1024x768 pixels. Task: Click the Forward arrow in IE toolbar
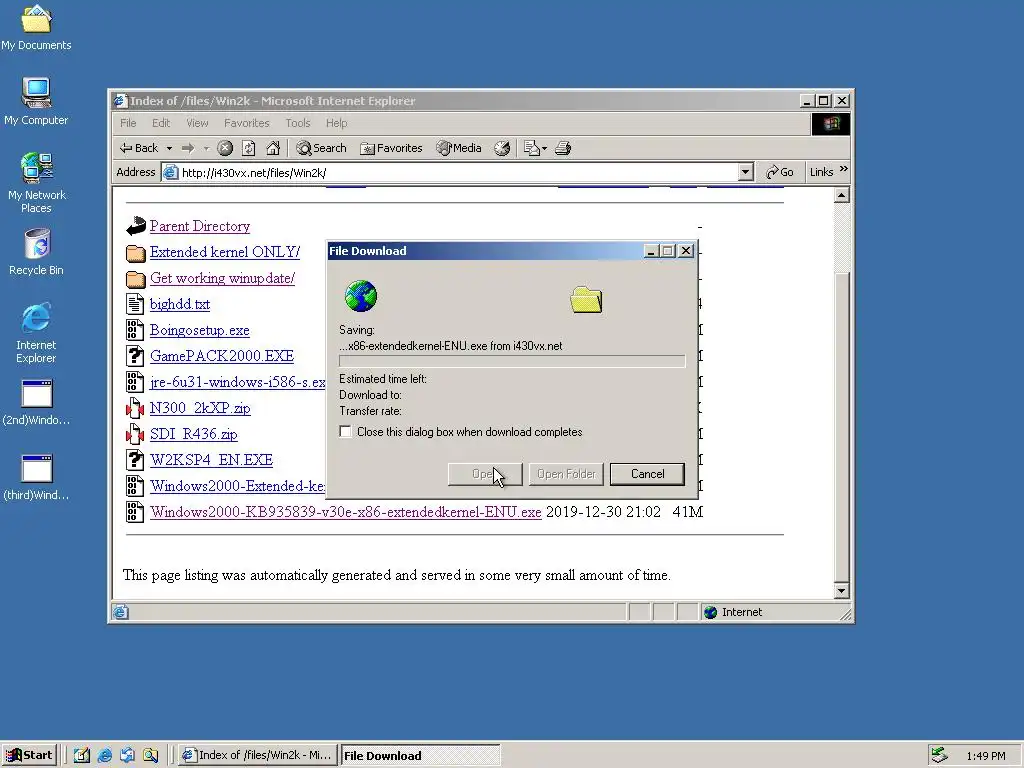(x=188, y=148)
